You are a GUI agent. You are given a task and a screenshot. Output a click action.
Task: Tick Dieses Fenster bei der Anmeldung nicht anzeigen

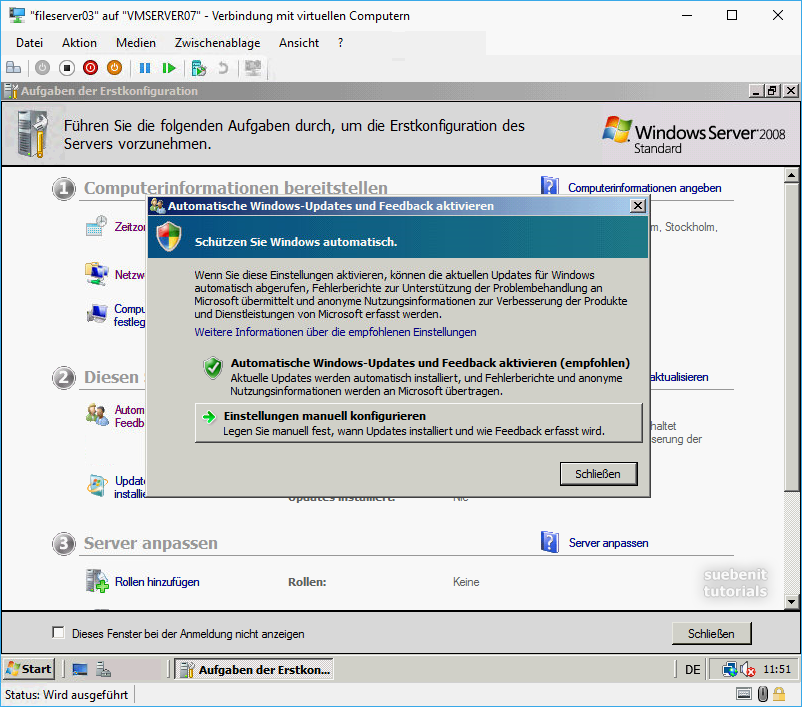click(58, 633)
